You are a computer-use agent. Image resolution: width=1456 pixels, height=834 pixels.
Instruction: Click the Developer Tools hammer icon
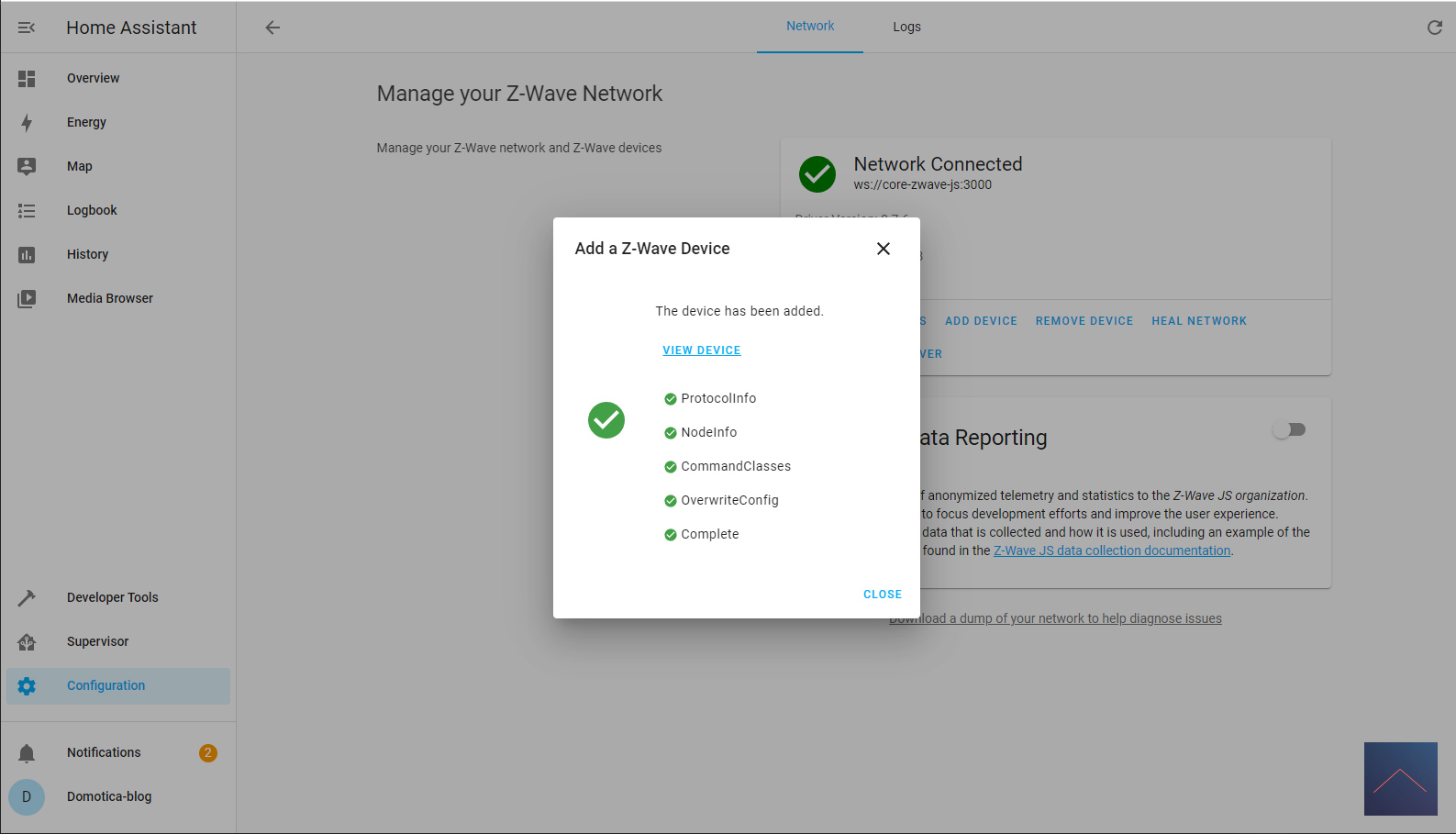(x=27, y=598)
